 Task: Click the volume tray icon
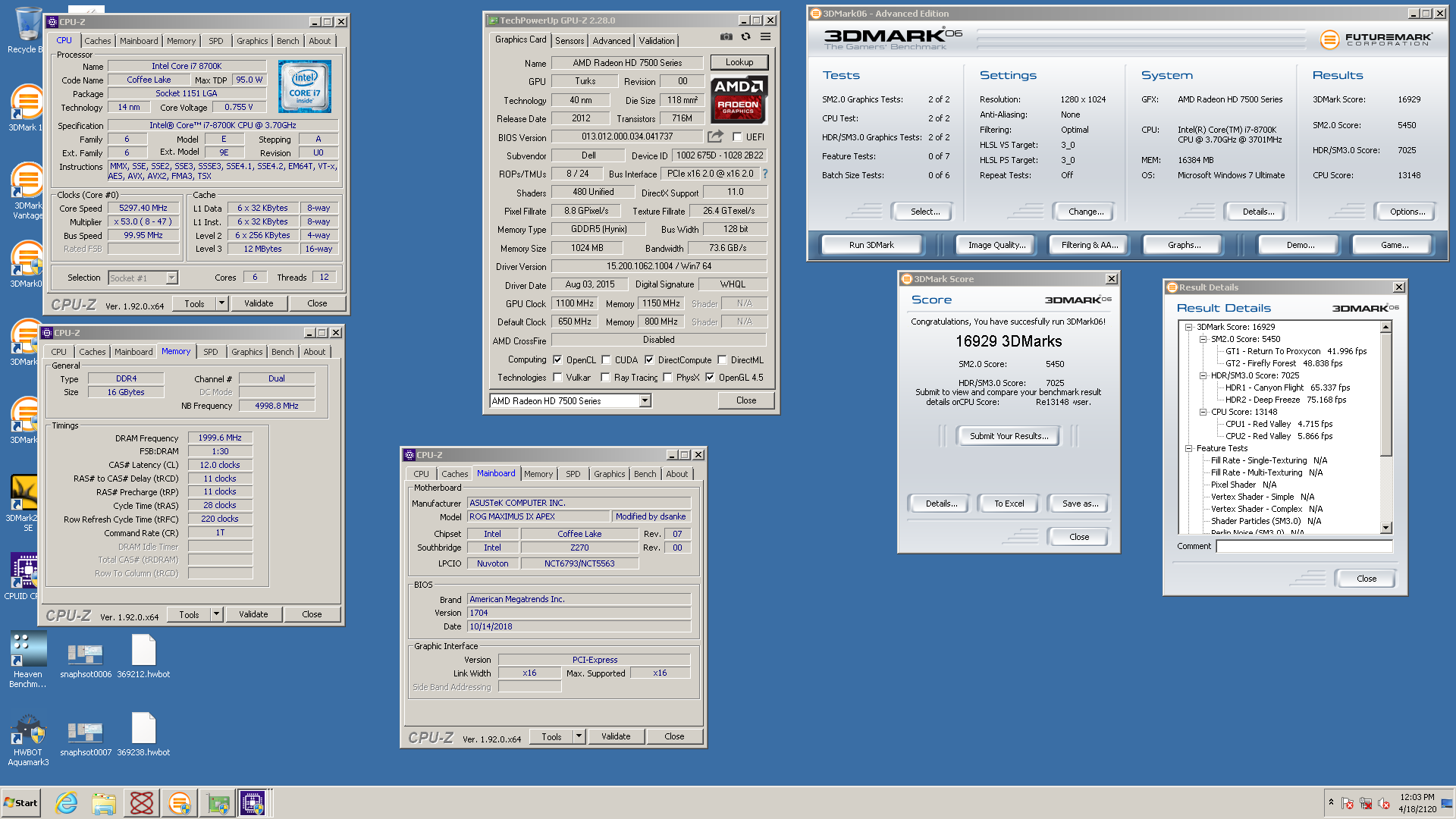[1384, 803]
